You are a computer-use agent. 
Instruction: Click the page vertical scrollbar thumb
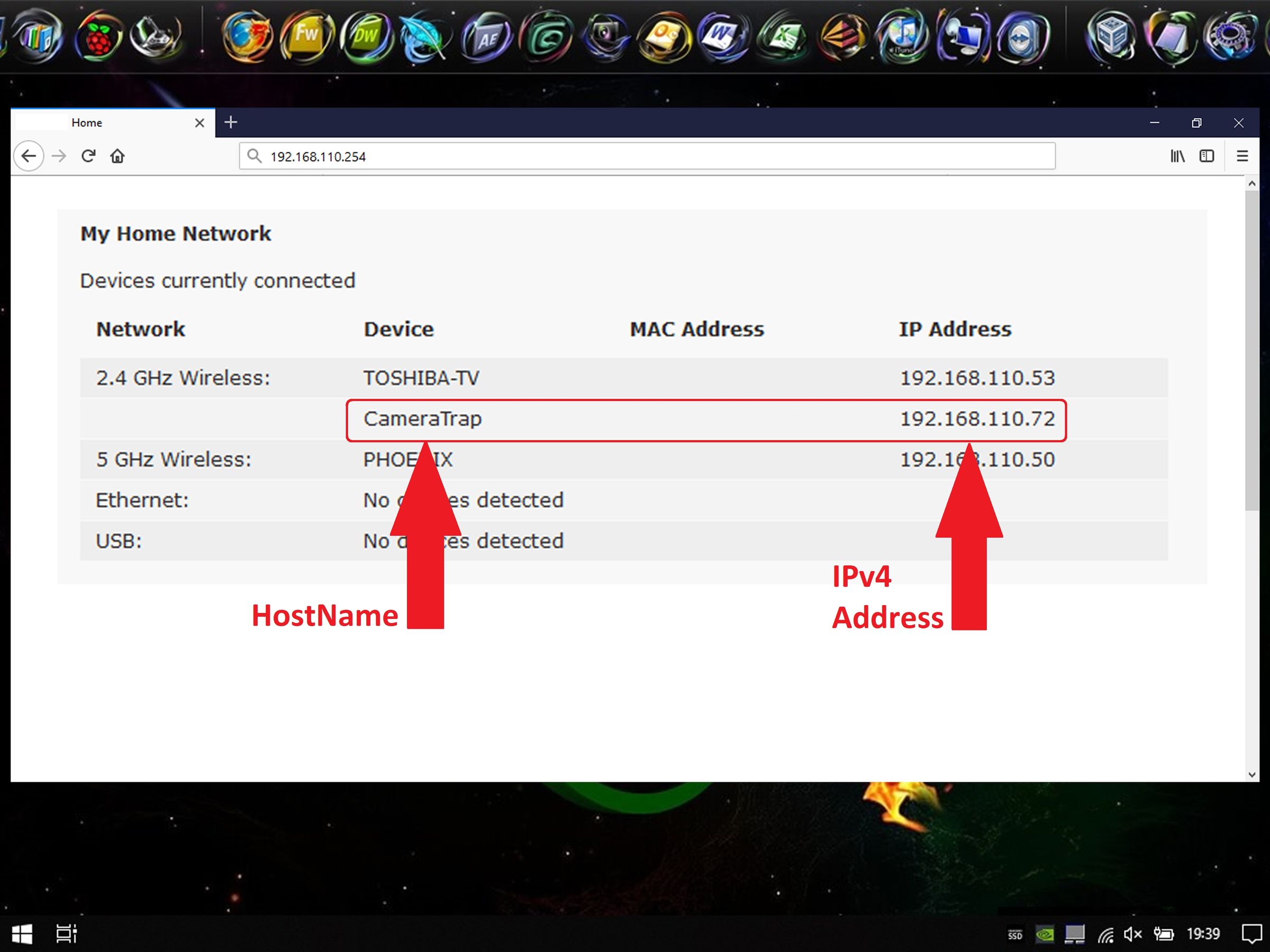click(x=1251, y=350)
